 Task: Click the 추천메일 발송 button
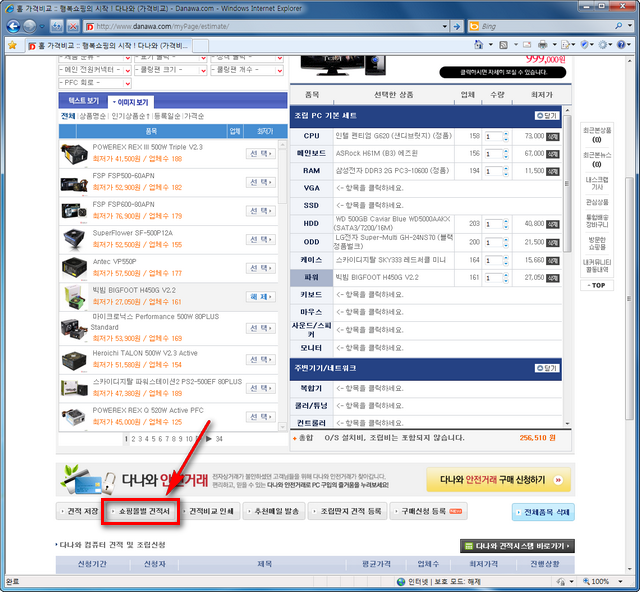coord(274,511)
